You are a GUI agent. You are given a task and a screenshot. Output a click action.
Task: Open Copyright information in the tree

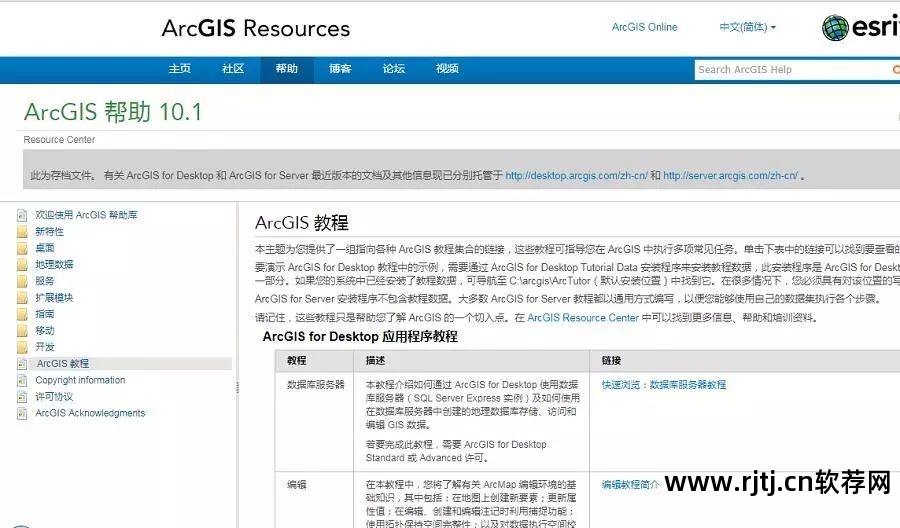[x=80, y=380]
